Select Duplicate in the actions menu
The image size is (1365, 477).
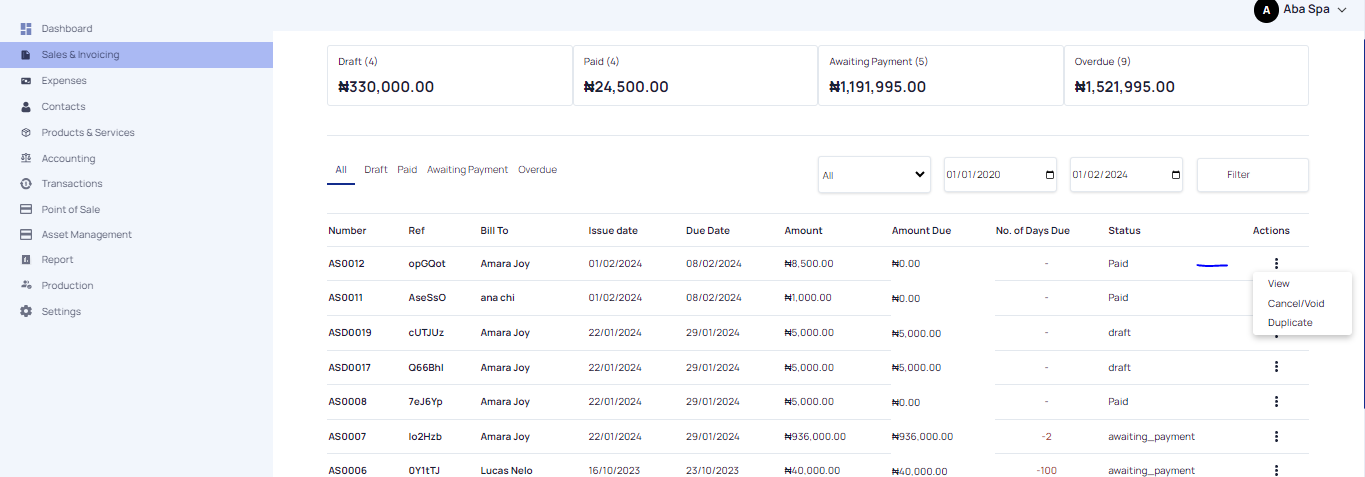1290,322
